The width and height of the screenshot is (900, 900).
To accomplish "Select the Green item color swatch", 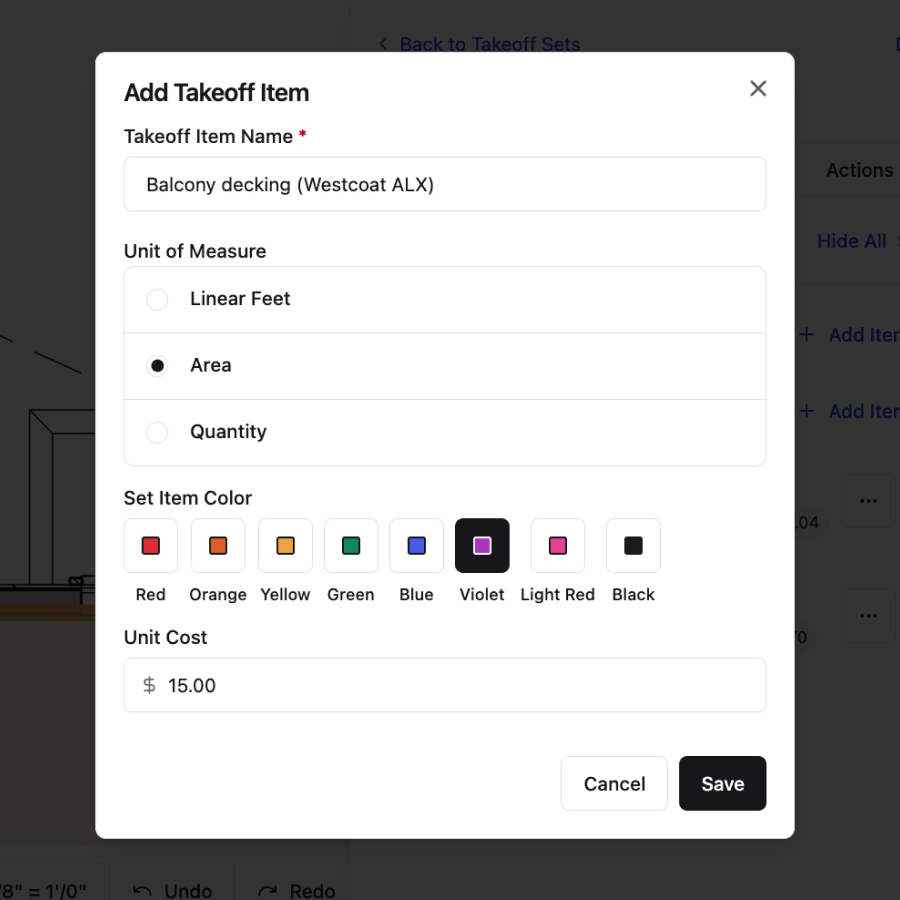I will [x=350, y=546].
